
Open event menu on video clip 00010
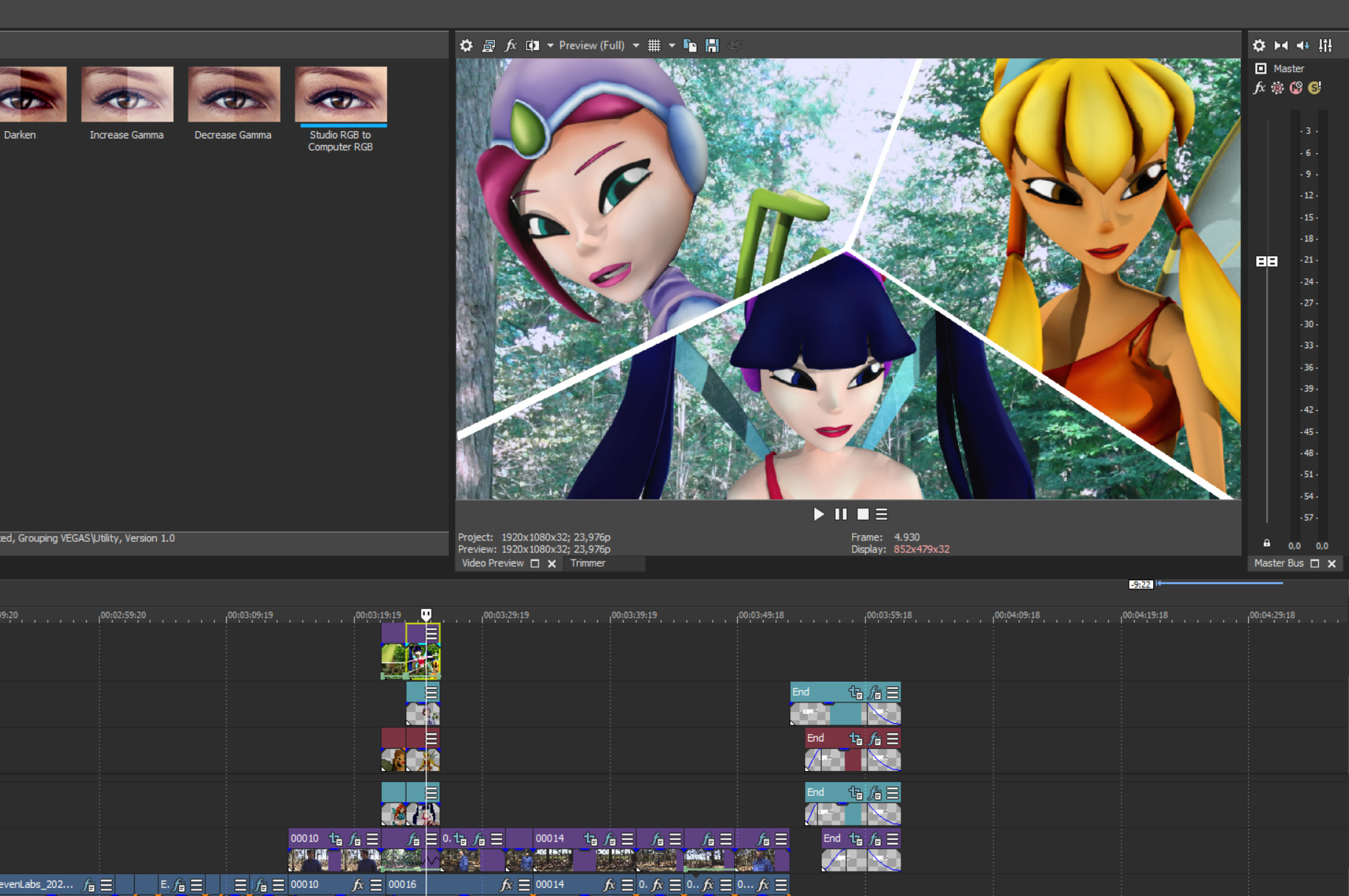pos(373,839)
